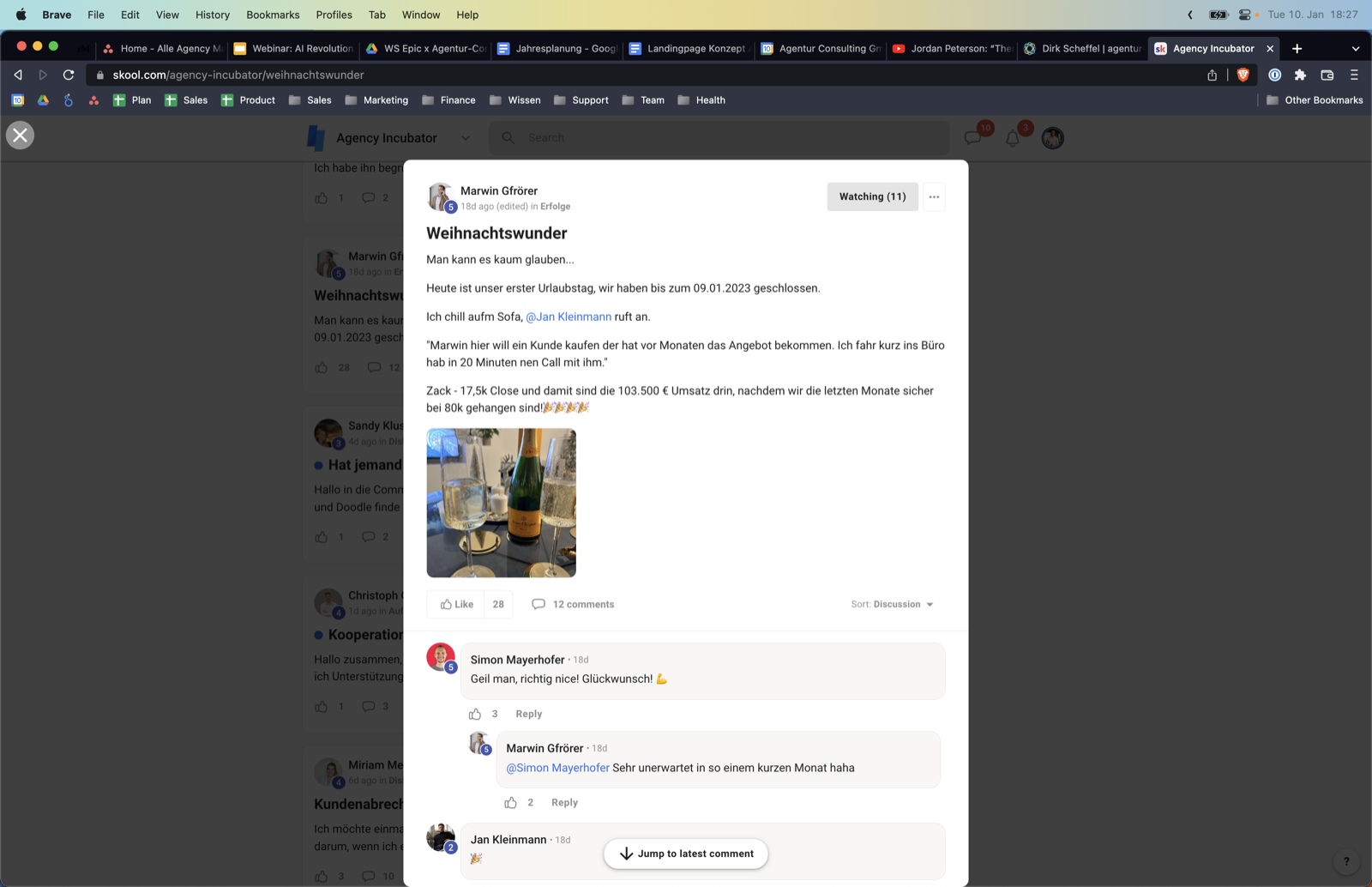Click the 28 likes count
1372x887 pixels.
[498, 604]
